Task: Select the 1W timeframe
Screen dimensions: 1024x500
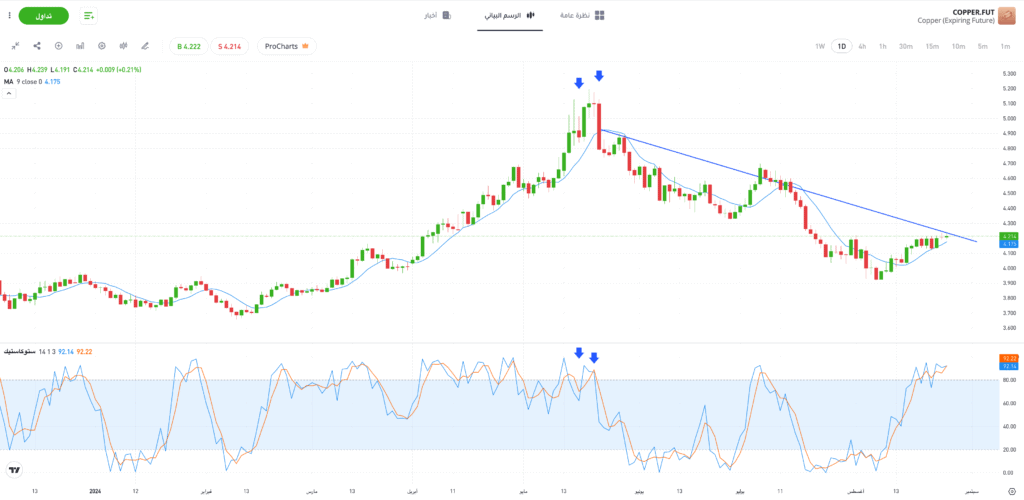Action: click(x=820, y=46)
